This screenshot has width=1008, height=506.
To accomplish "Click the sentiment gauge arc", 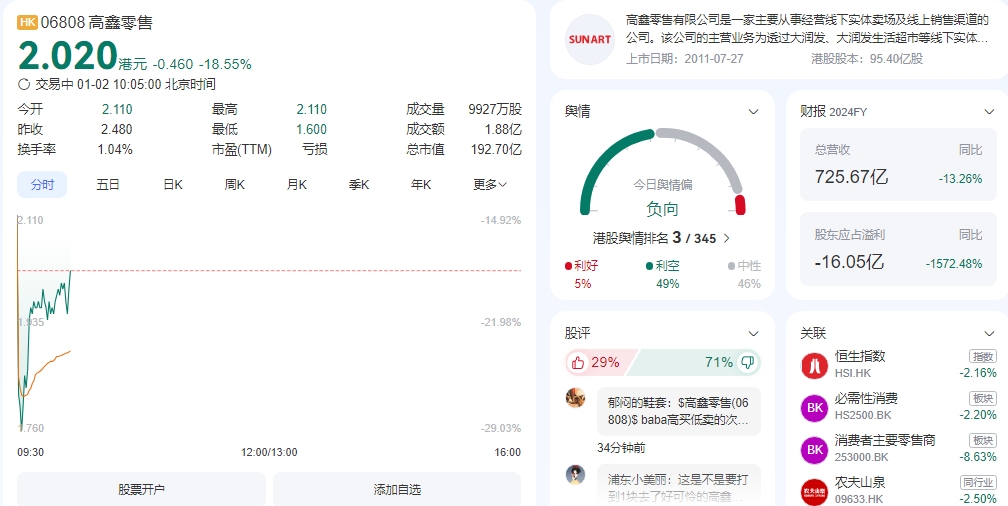I will [662, 171].
